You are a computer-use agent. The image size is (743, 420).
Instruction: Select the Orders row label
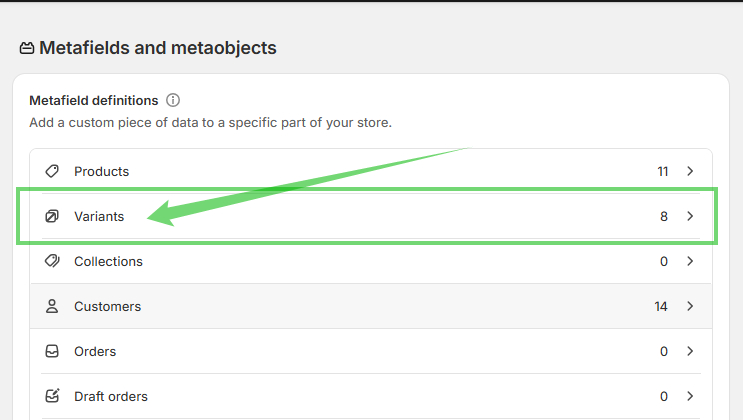[95, 351]
